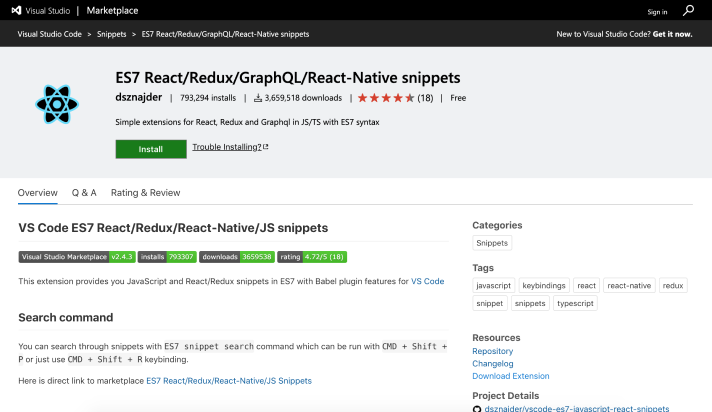Click the 'Simple extensions for React' description
This screenshot has width=712, height=412.
247,122
